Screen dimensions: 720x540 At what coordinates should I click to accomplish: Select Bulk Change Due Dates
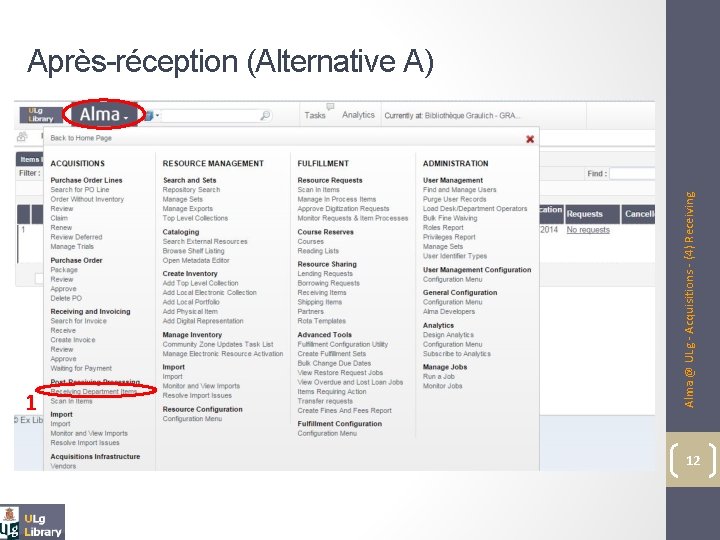(334, 363)
